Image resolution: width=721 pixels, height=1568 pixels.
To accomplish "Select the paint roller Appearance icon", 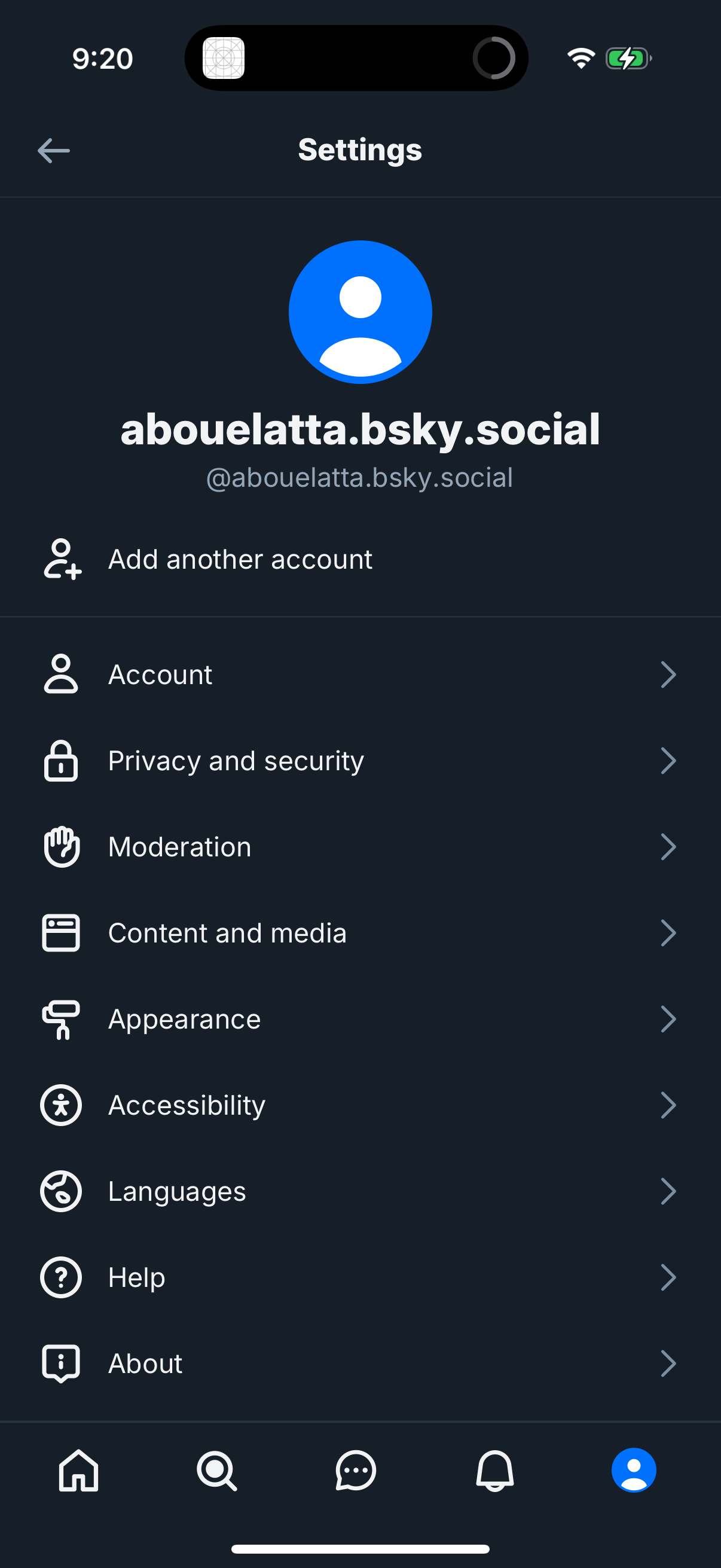I will coord(60,1020).
